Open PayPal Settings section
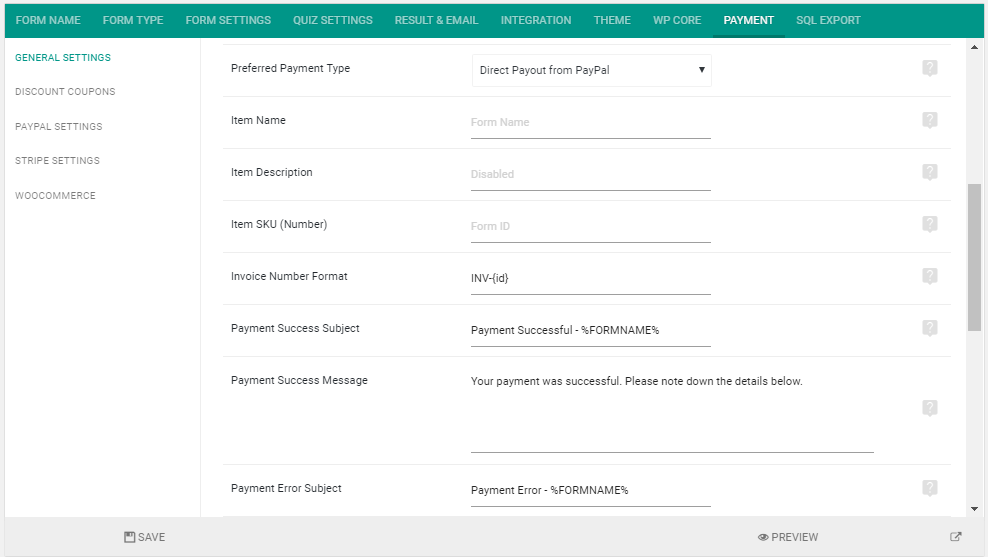Viewport: 988px width, 557px height. pyautogui.click(x=59, y=126)
